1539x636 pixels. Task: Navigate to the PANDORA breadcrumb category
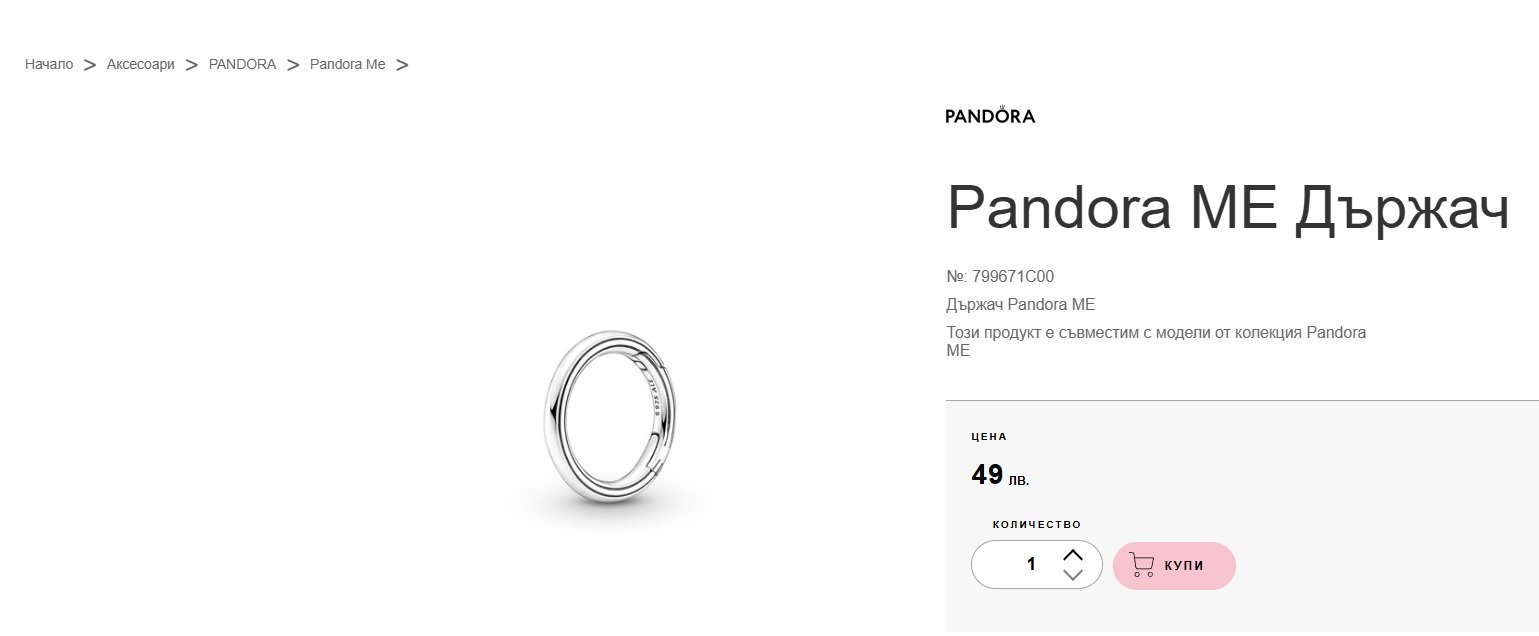[x=242, y=65]
